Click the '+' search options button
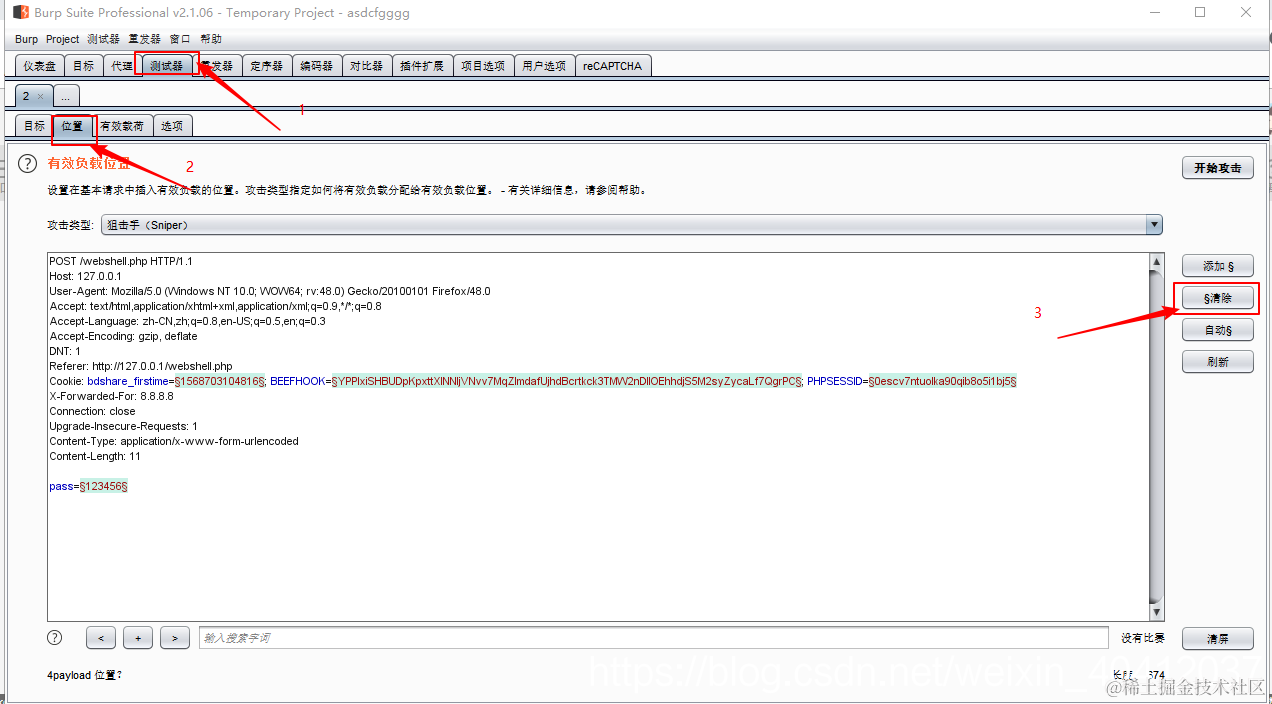1272x704 pixels. pyautogui.click(x=138, y=638)
